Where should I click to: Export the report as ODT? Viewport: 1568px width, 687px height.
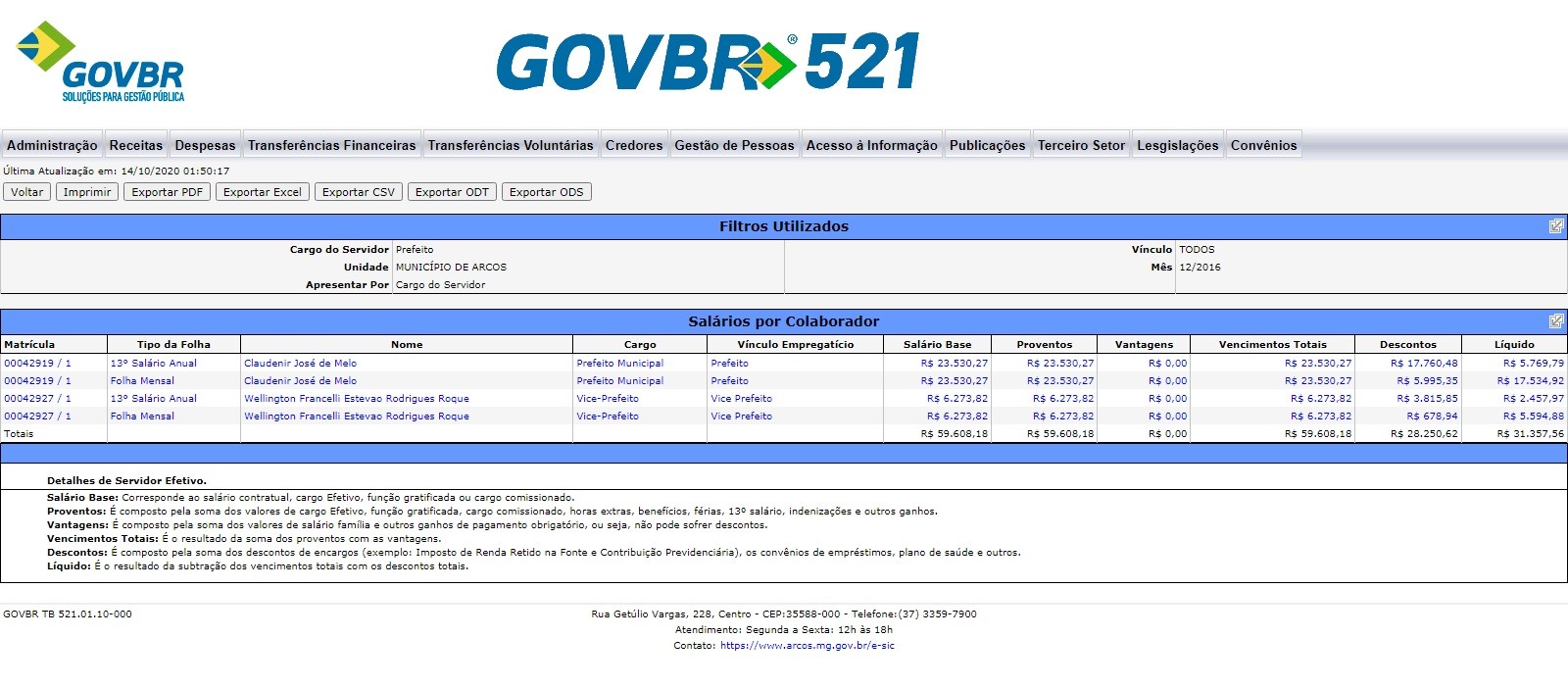[x=452, y=192]
